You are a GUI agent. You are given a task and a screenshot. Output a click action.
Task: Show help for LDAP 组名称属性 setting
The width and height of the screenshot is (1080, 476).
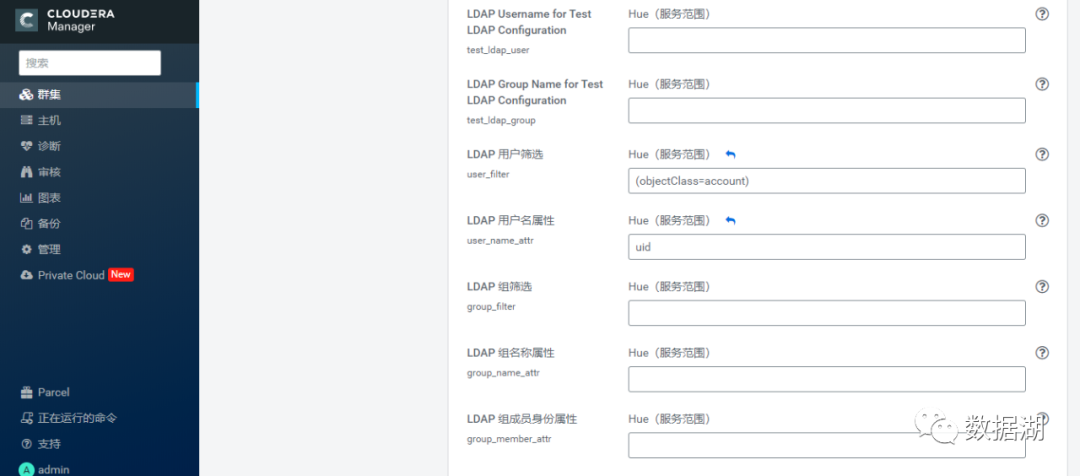pos(1042,352)
